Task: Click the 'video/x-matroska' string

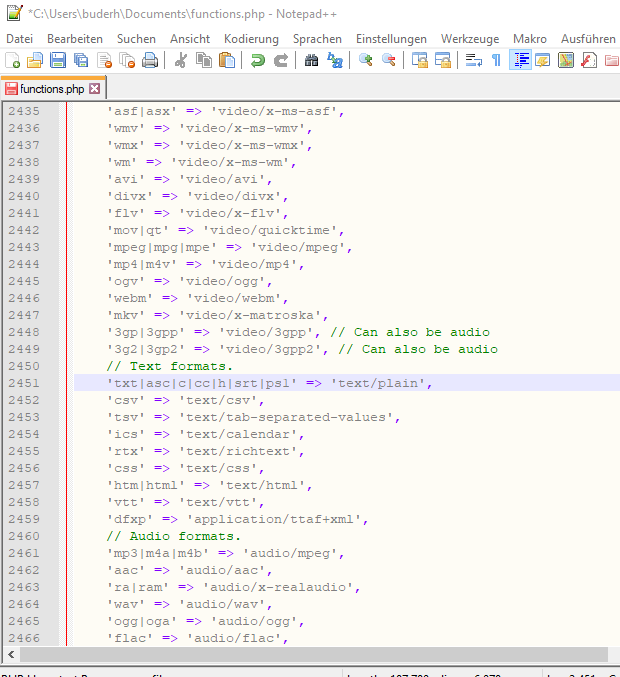Action: 250,315
